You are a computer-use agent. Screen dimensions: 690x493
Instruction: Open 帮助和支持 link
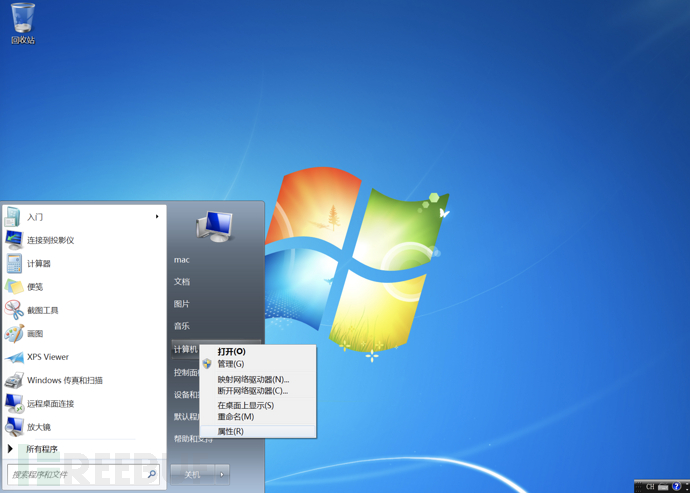click(193, 438)
